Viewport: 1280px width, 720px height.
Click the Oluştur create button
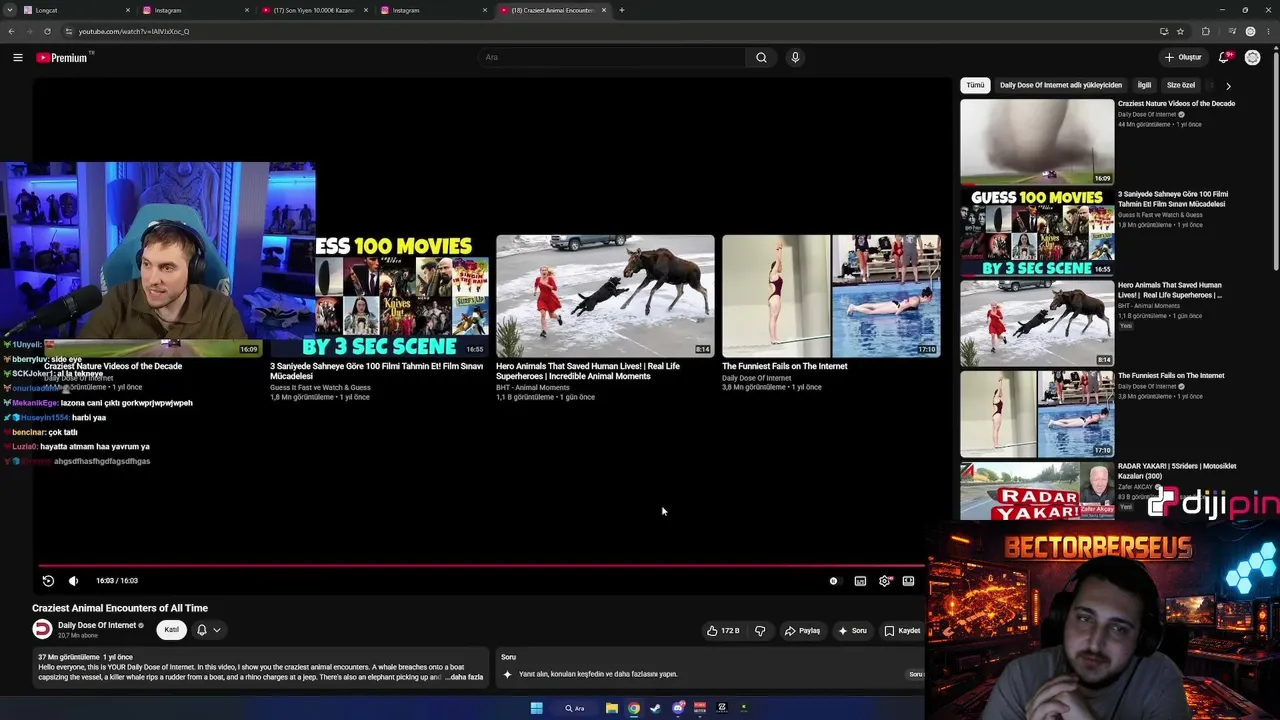1183,58
